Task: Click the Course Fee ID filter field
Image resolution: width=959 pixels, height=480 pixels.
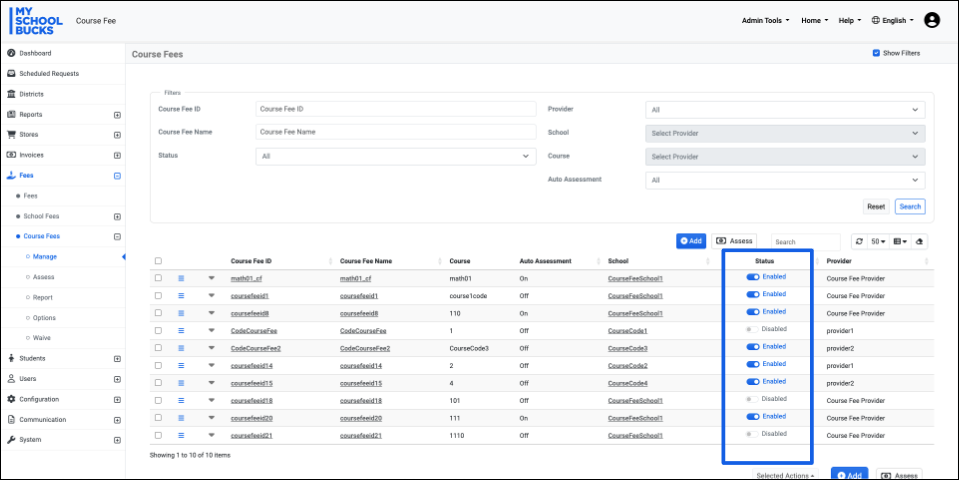Action: click(396, 109)
